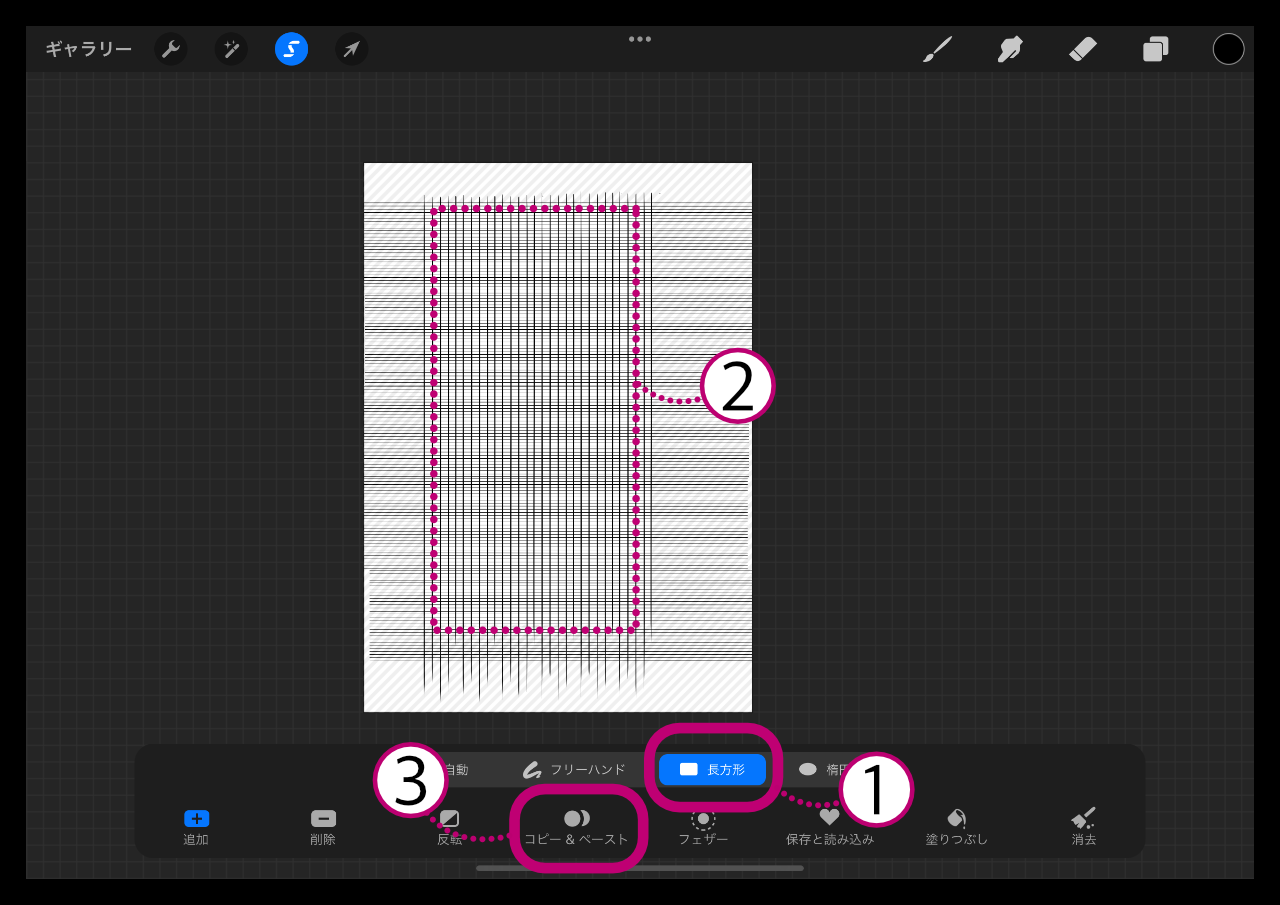This screenshot has height=905, width=1280.
Task: Choose the 長方形 rectangle selection mode
Action: click(x=712, y=769)
